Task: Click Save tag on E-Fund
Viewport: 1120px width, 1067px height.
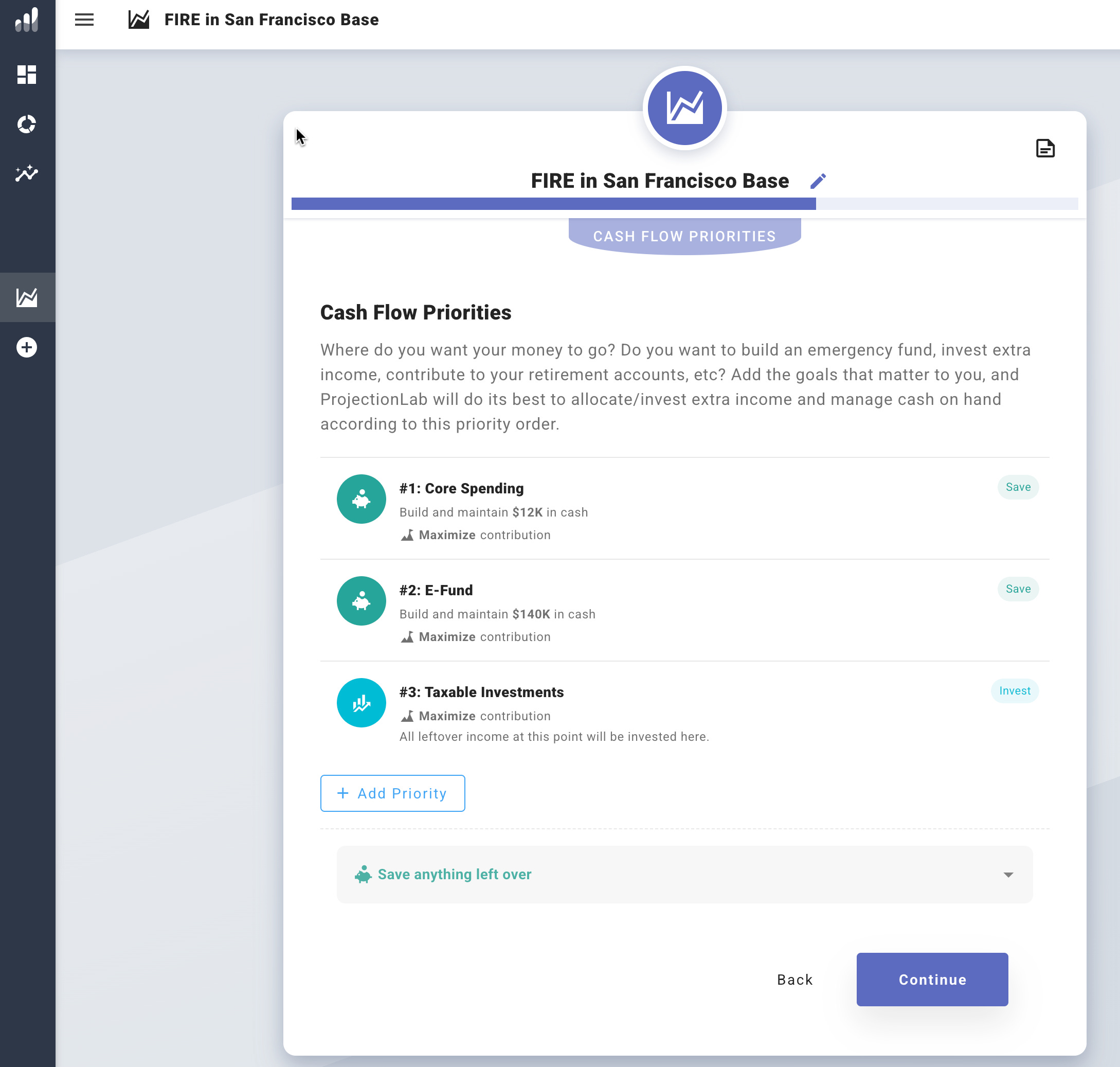Action: click(1018, 589)
